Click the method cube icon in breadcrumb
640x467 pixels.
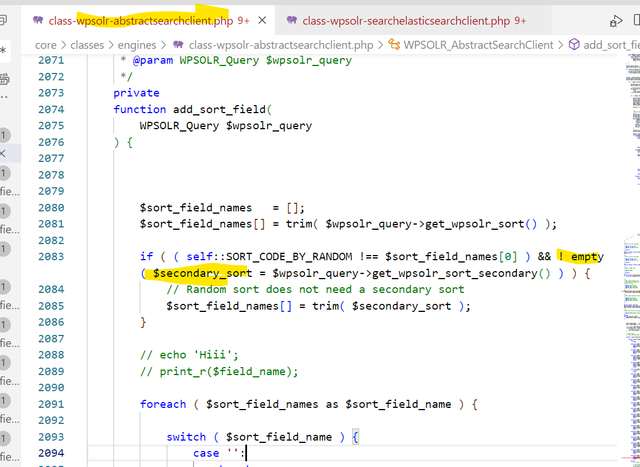coord(574,44)
